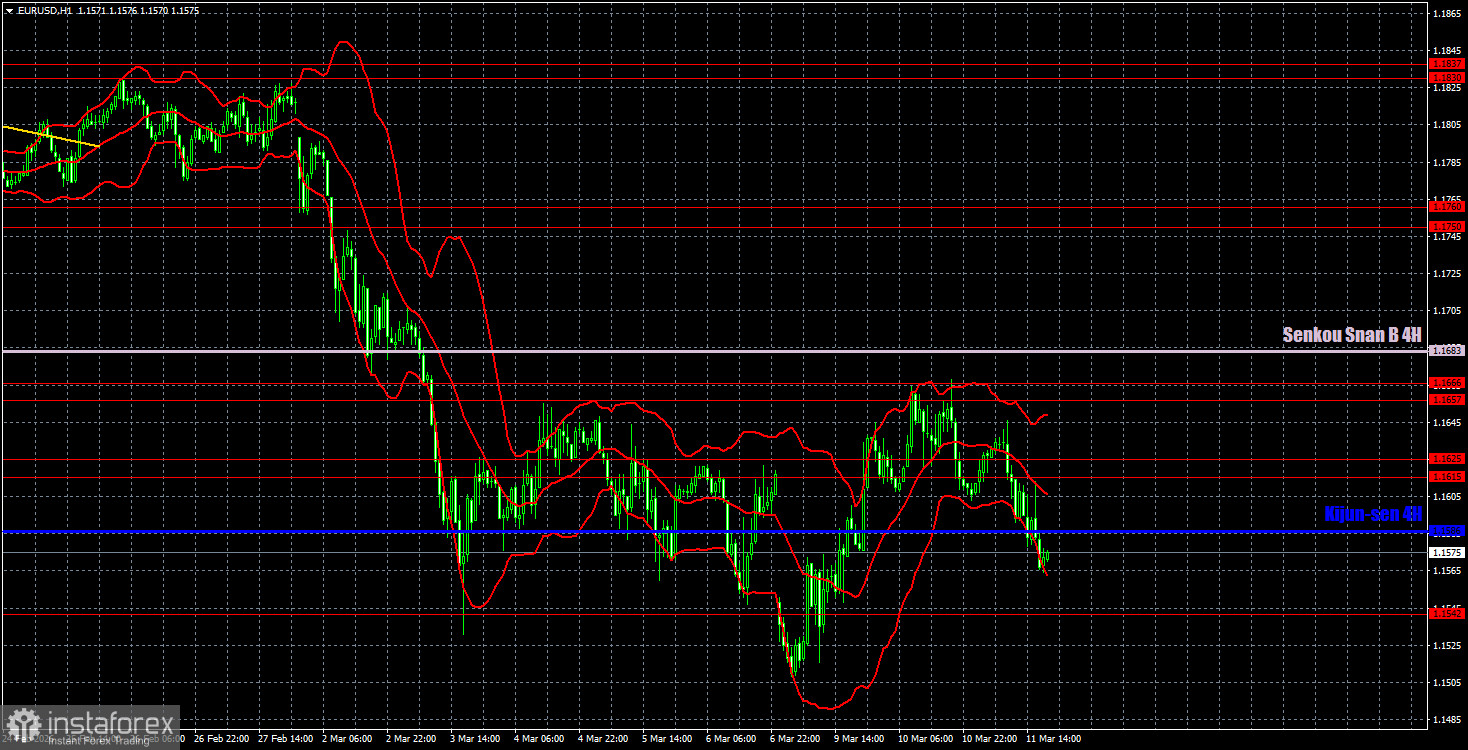Click the 1.1785 price axis value
1468x750 pixels.
pyautogui.click(x=1447, y=162)
